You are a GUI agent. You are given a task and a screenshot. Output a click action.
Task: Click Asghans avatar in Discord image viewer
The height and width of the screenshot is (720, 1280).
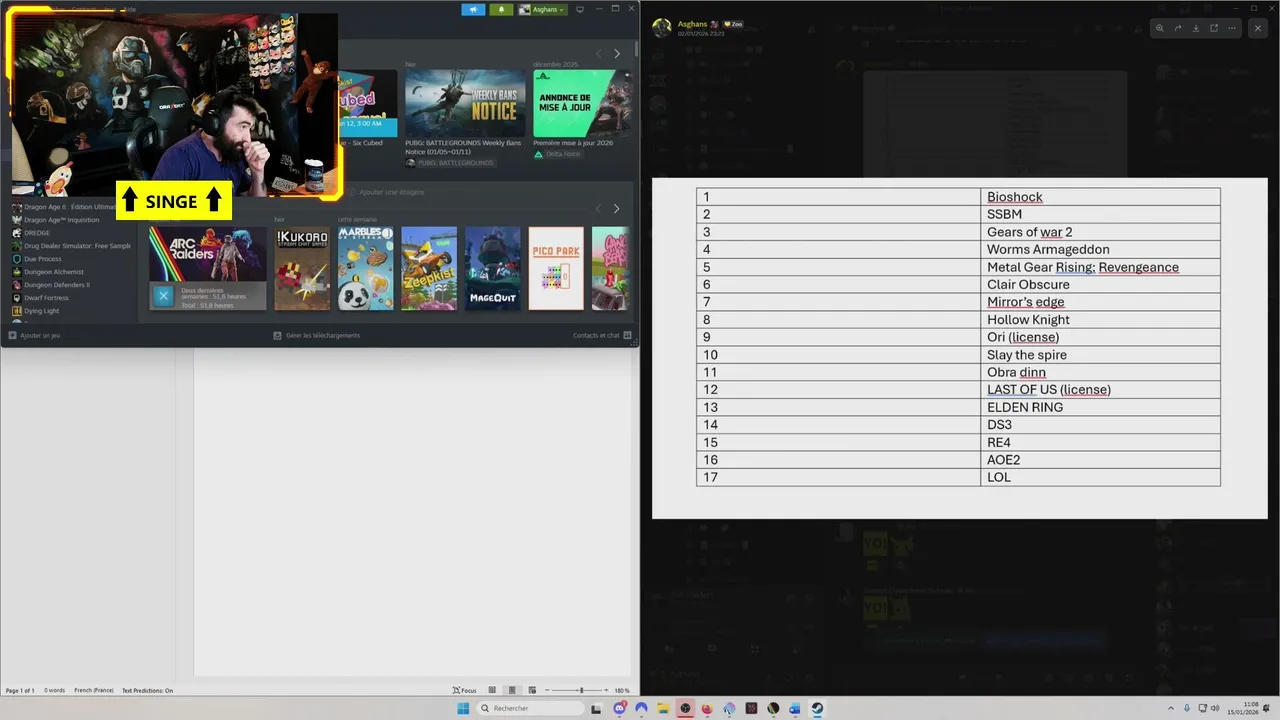pyautogui.click(x=661, y=28)
